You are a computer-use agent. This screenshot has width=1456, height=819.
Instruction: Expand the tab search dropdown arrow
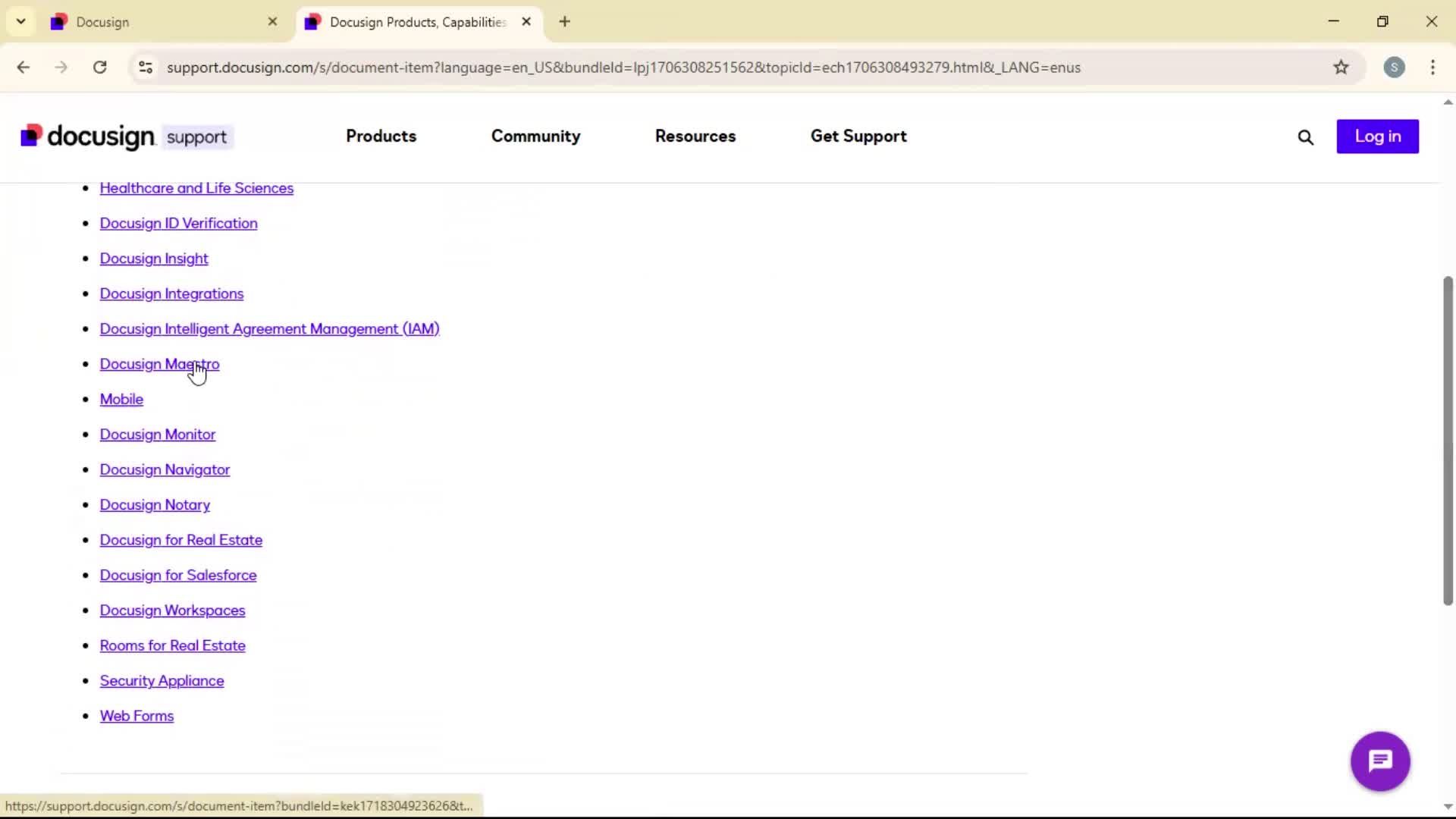point(21,22)
